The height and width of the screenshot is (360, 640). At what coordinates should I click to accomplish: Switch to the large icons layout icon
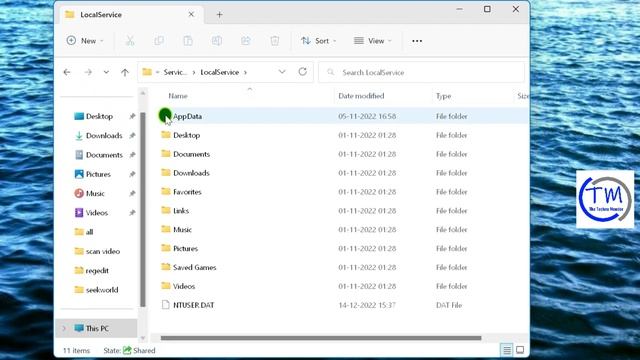coord(520,350)
